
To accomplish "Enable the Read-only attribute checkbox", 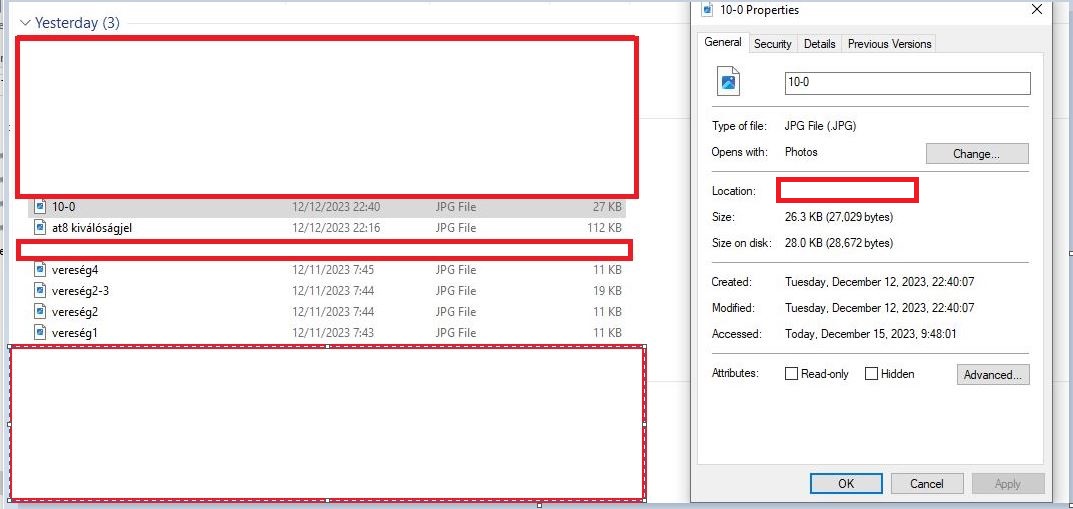I will (791, 374).
